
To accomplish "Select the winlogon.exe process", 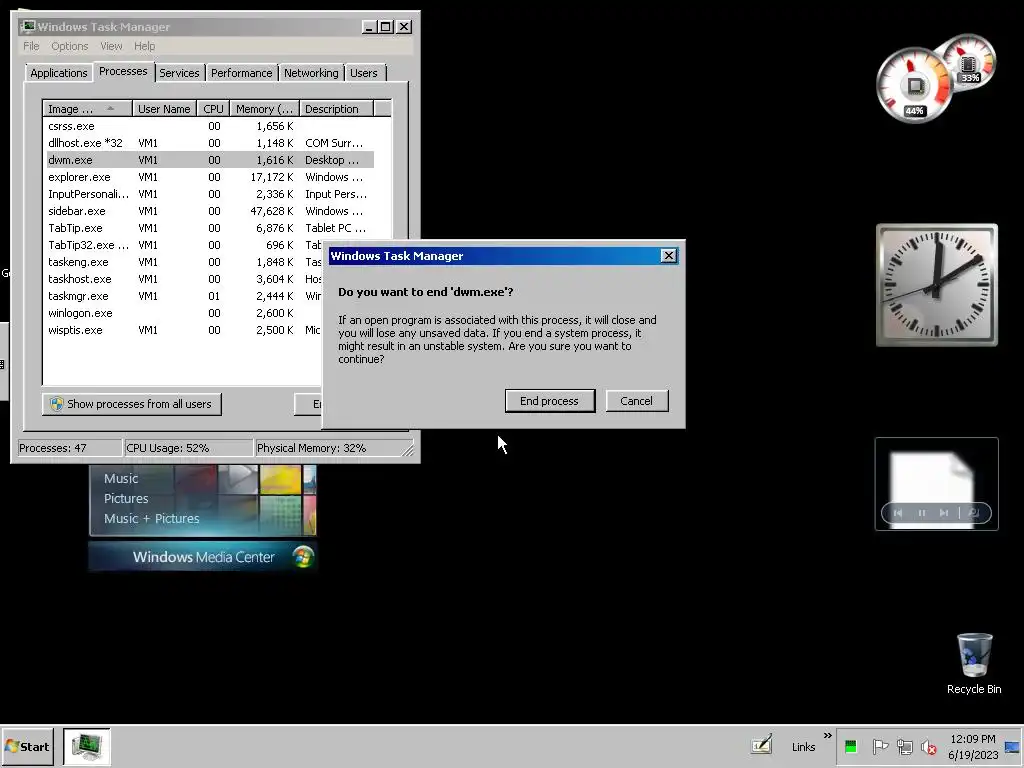I will [x=184, y=313].
